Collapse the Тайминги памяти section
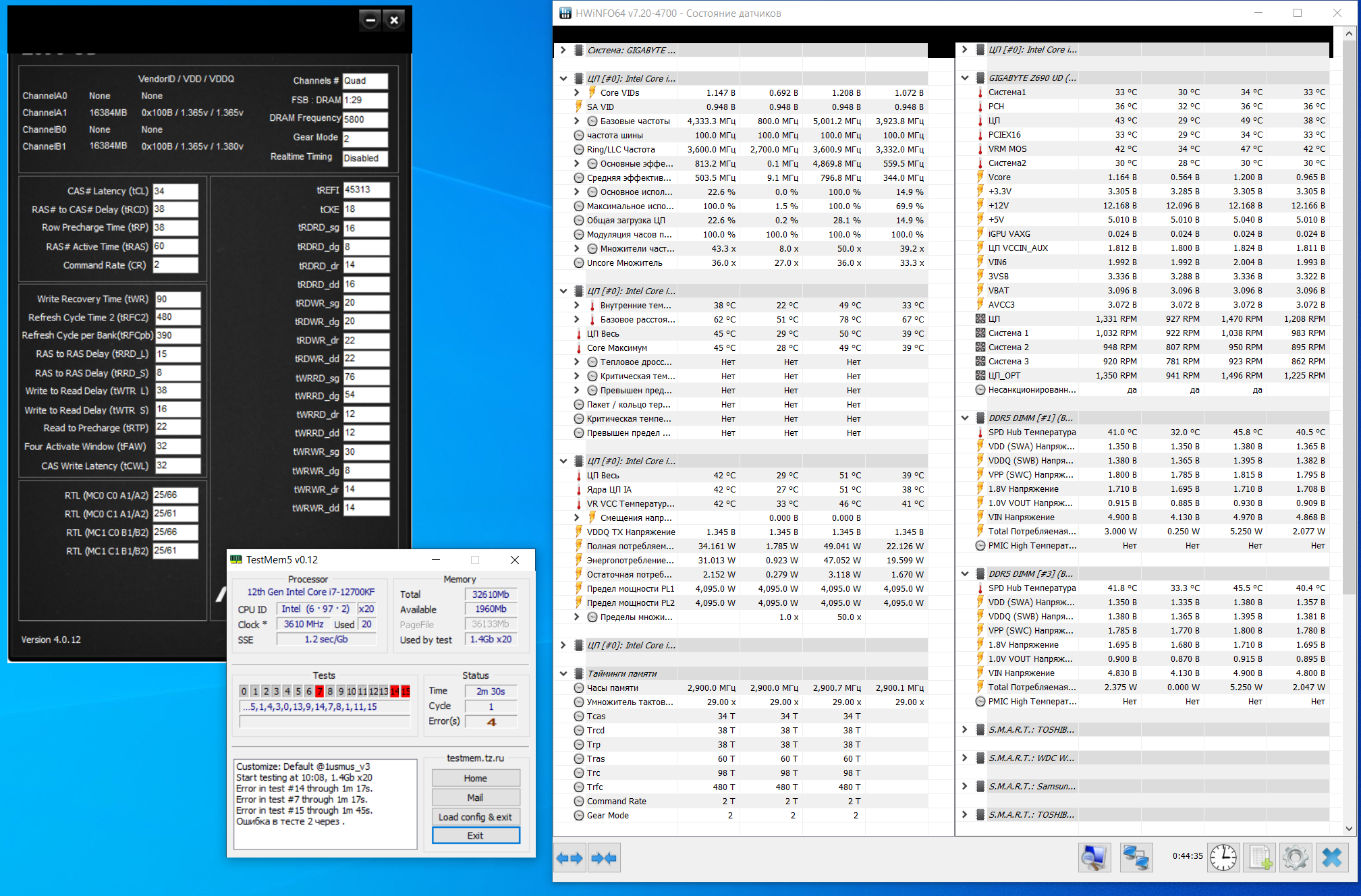Viewport: 1361px width, 896px height. pyautogui.click(x=563, y=673)
